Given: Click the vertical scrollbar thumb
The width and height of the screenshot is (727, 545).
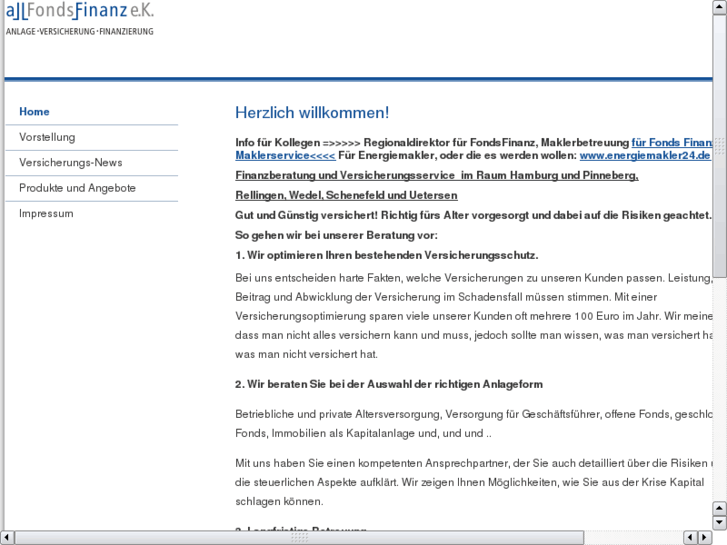Looking at the screenshot, I should click(719, 146).
